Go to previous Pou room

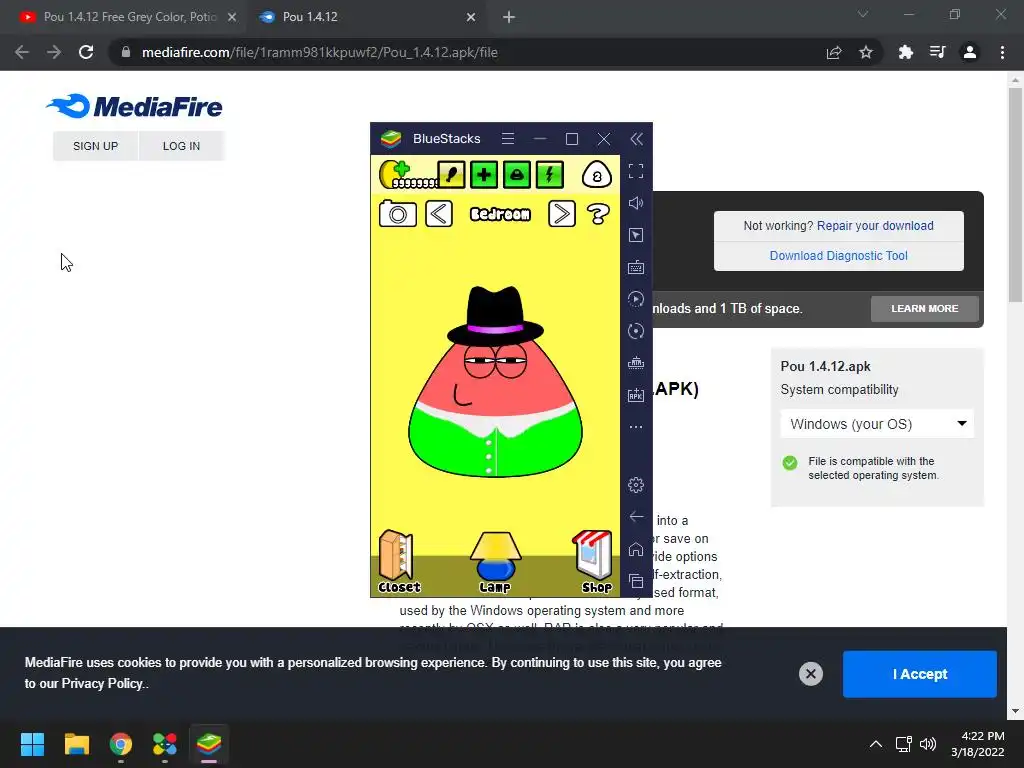[x=439, y=214]
